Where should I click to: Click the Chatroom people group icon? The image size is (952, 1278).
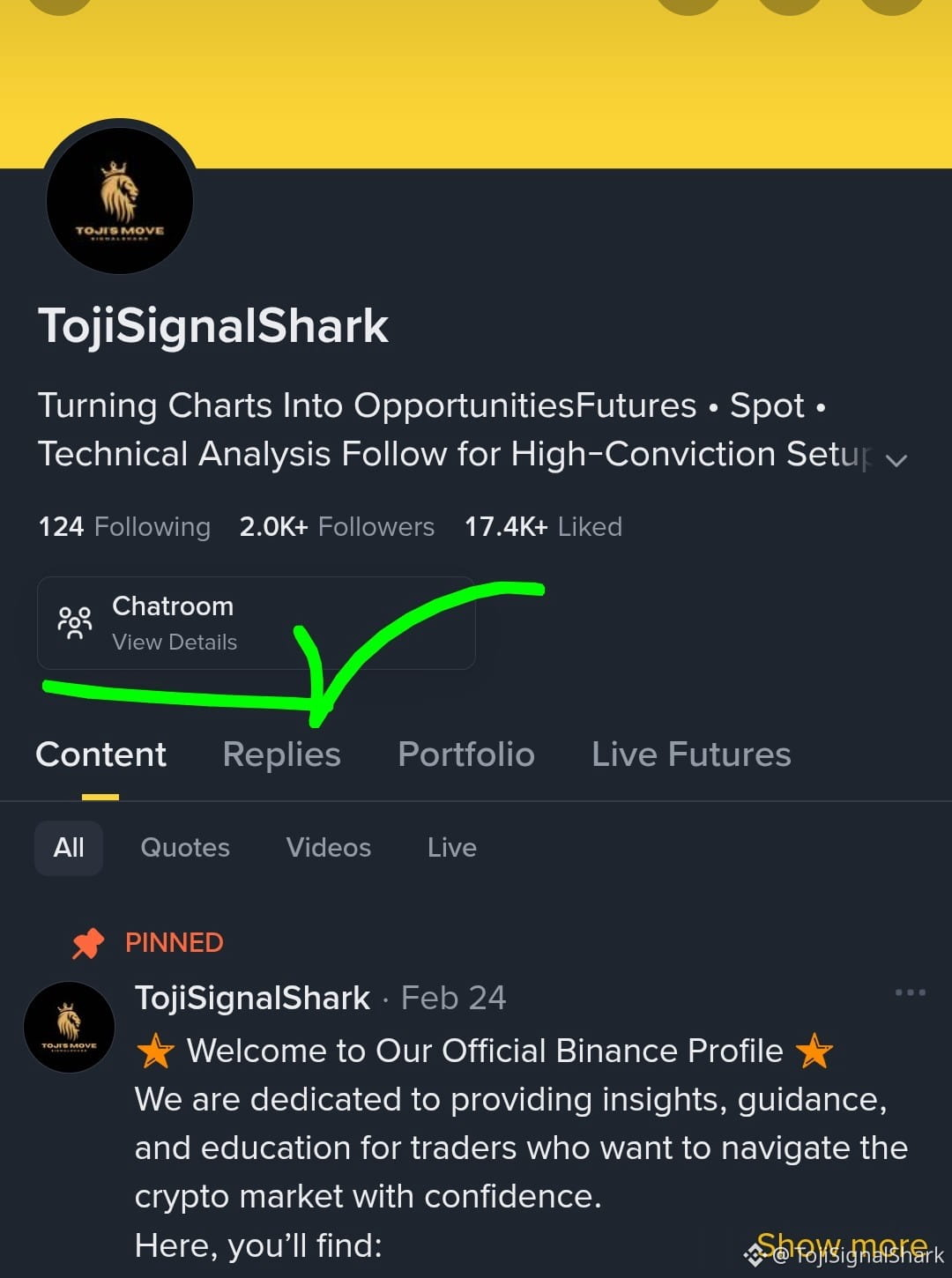coord(75,622)
